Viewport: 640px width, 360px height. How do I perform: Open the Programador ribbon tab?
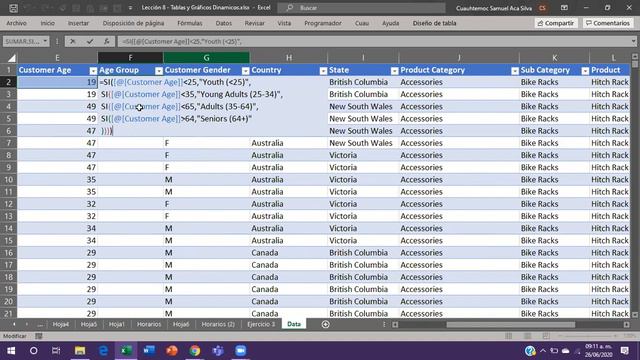pos(323,23)
